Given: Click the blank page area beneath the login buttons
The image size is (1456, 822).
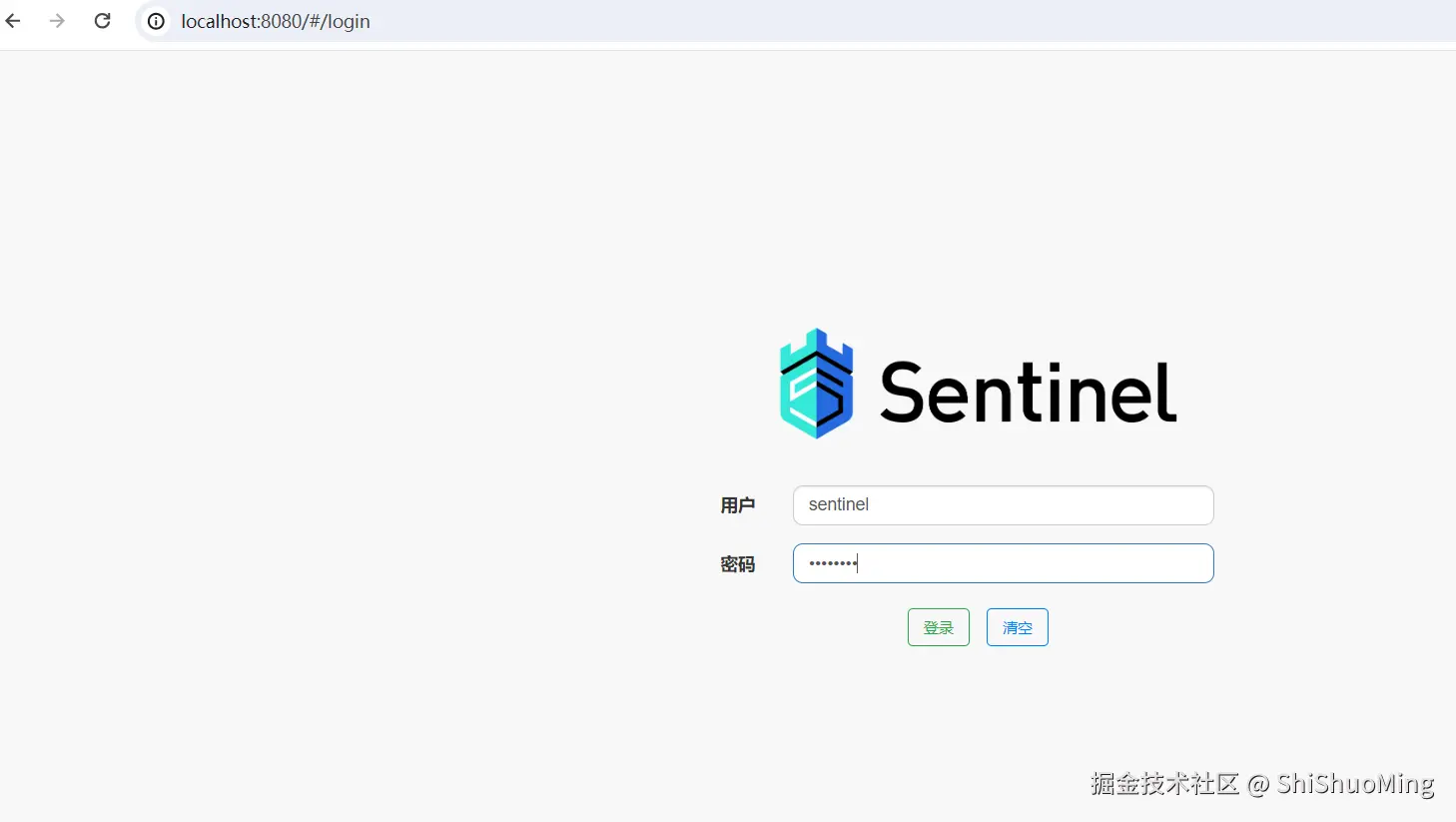Looking at the screenshot, I should (979, 719).
